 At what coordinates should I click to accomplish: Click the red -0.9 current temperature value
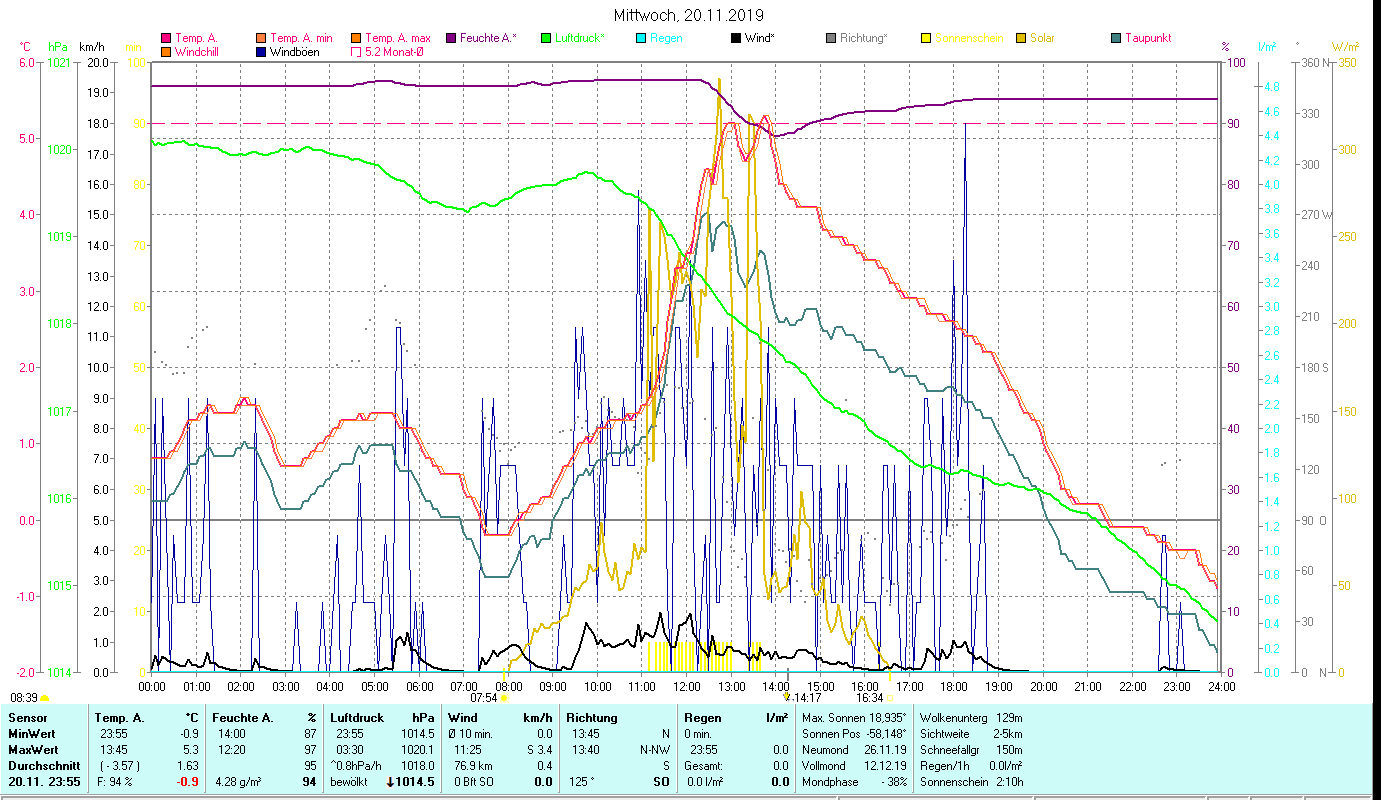pyautogui.click(x=187, y=781)
